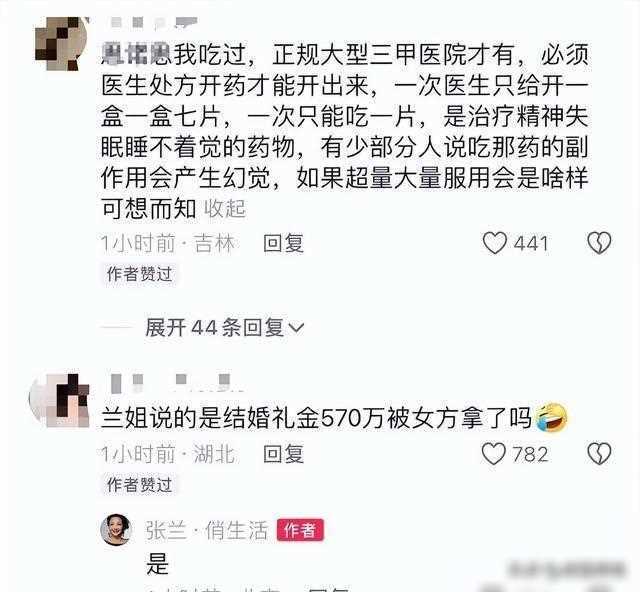Open 张兰·俏生活 author avatar
Image resolution: width=640 pixels, height=592 pixels.
[116, 530]
